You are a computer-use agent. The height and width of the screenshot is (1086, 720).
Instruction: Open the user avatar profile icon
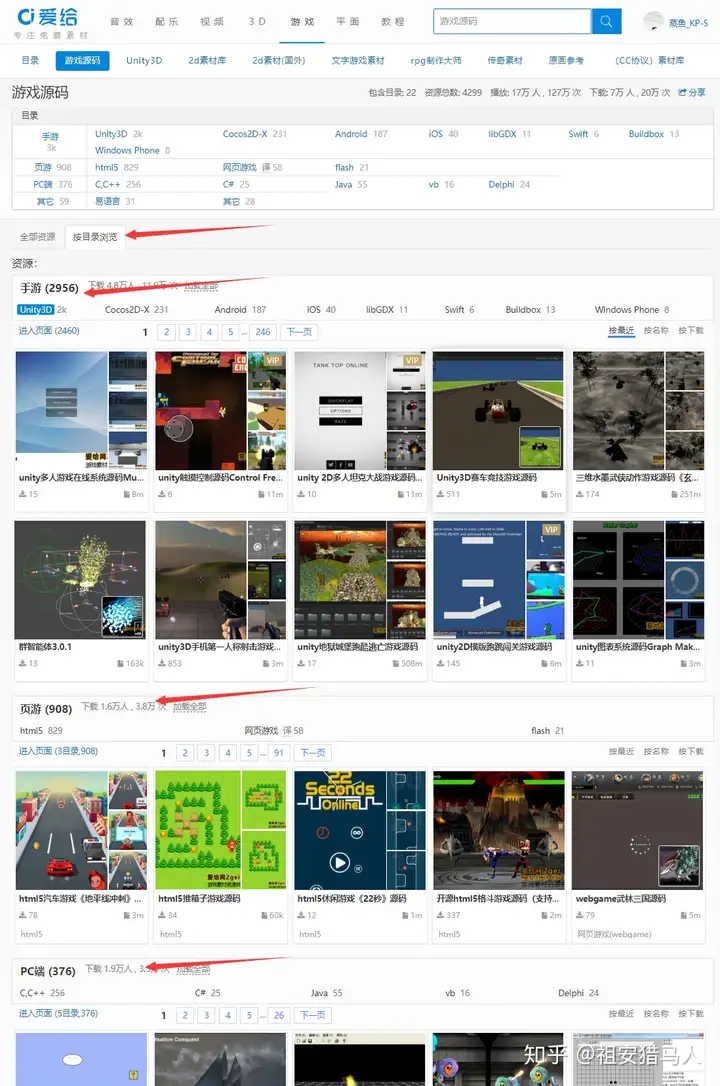tap(653, 21)
